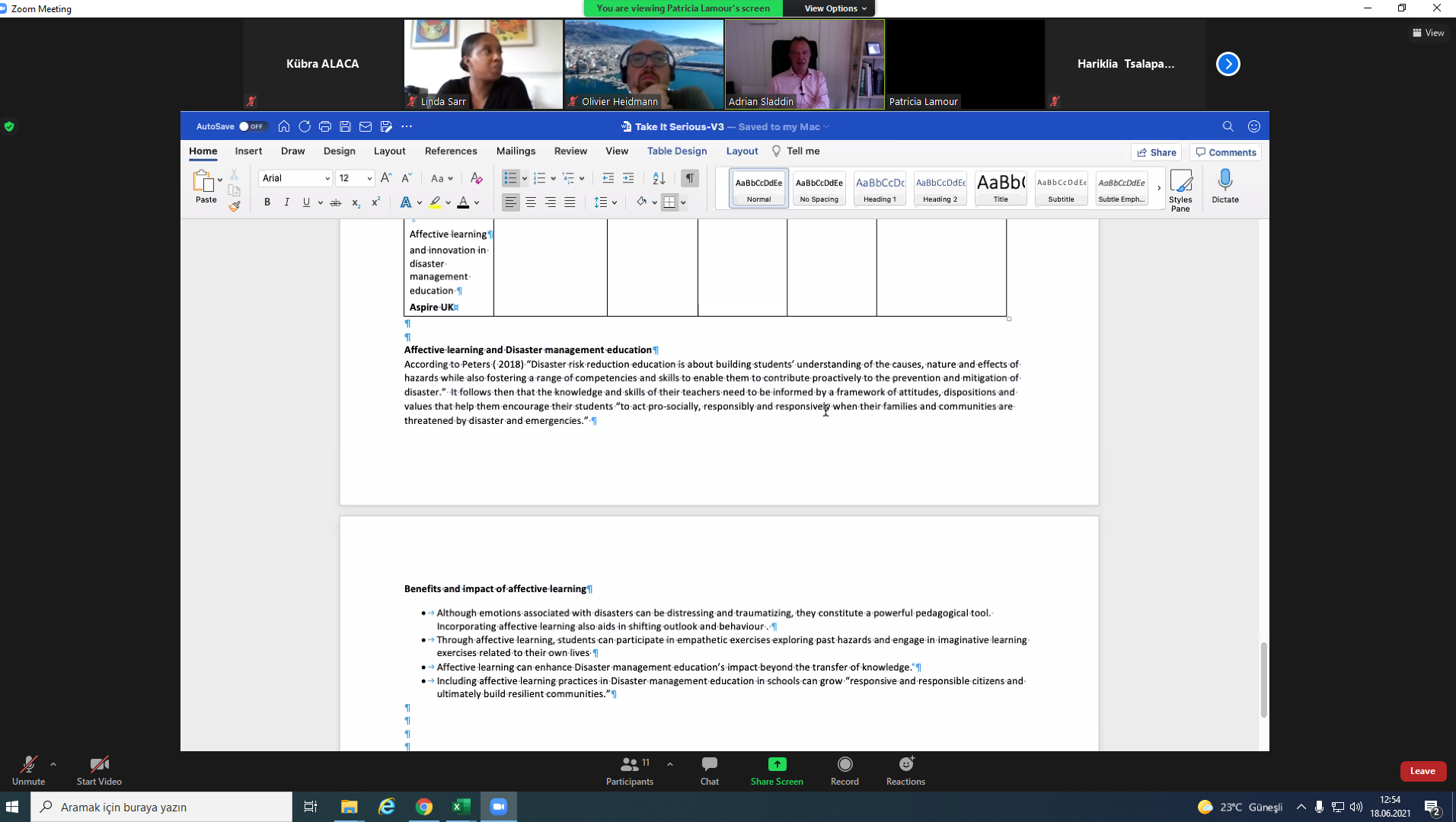Screen dimensions: 1456x822
Task: Open the font name dropdown showing Arial
Action: click(327, 178)
